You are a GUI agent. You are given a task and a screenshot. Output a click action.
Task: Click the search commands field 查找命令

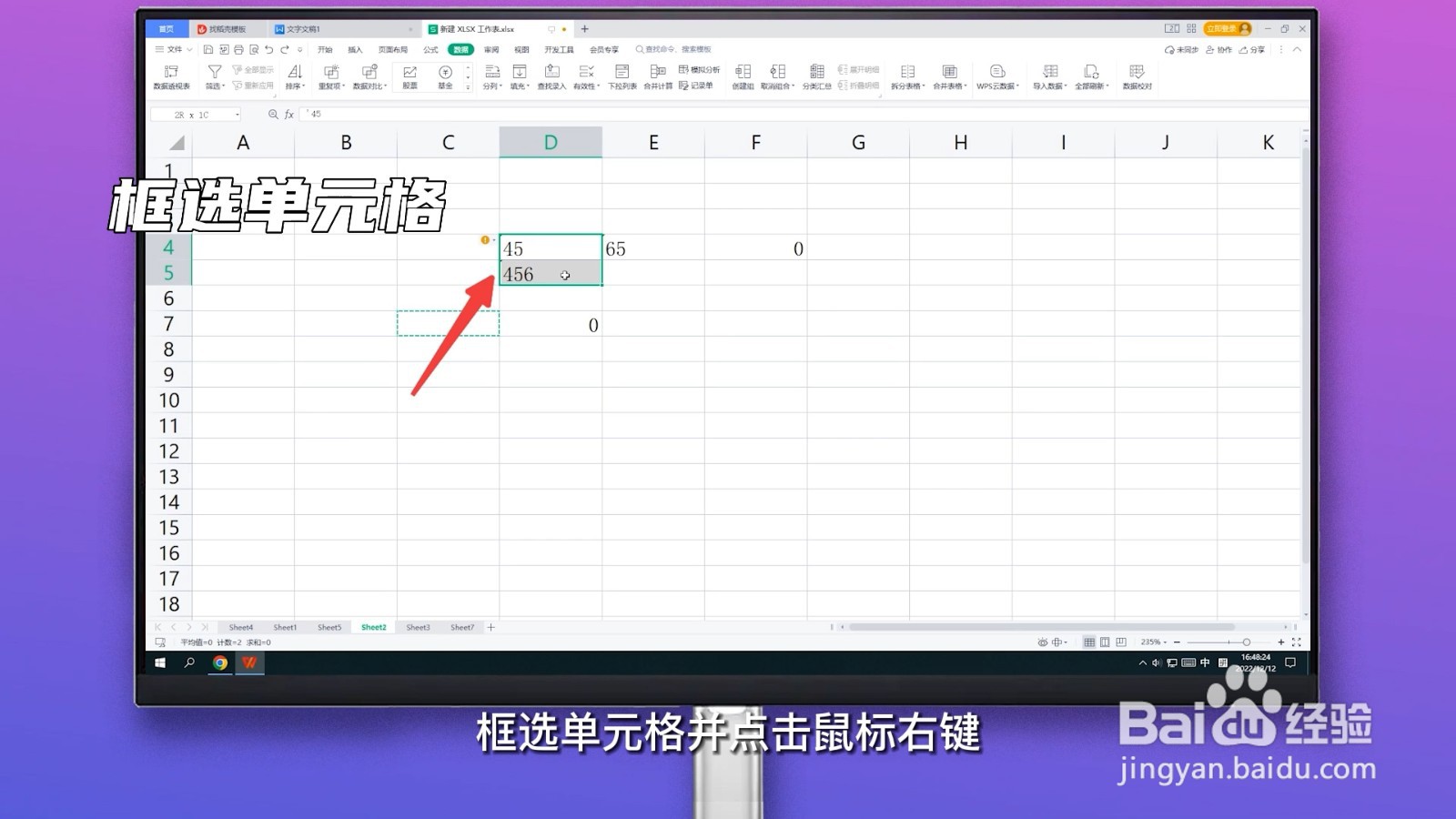(x=673, y=49)
